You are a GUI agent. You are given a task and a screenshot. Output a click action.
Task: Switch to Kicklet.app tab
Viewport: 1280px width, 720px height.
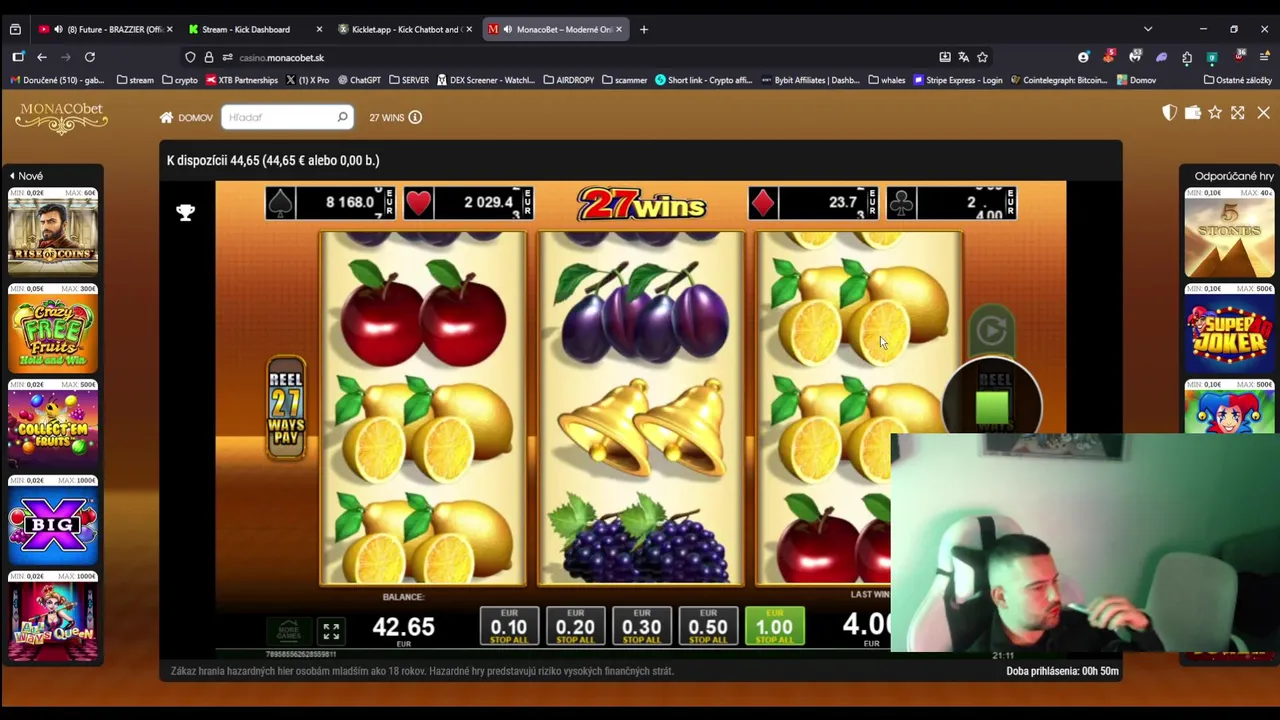405,29
